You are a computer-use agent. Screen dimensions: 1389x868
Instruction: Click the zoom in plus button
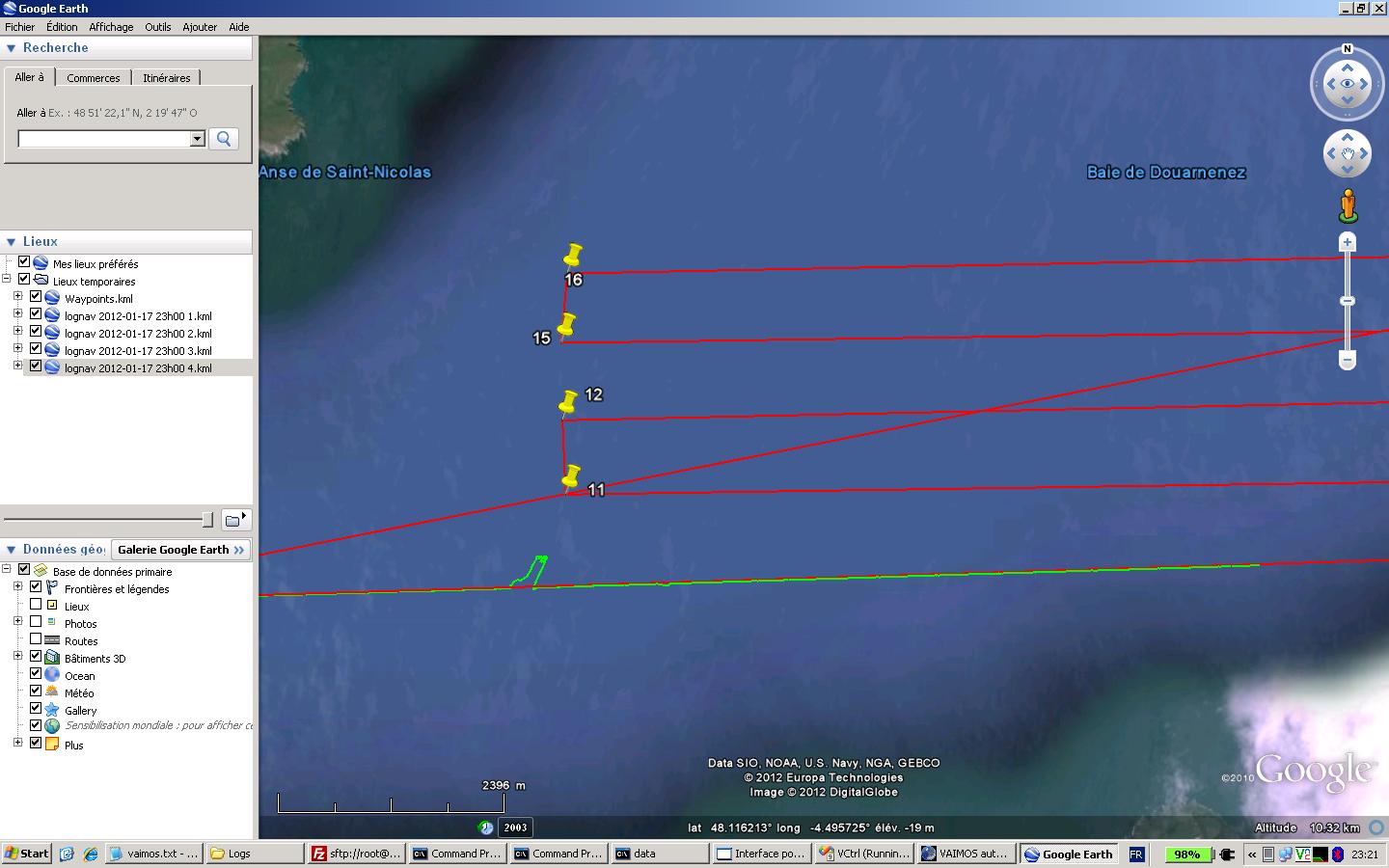coord(1348,242)
